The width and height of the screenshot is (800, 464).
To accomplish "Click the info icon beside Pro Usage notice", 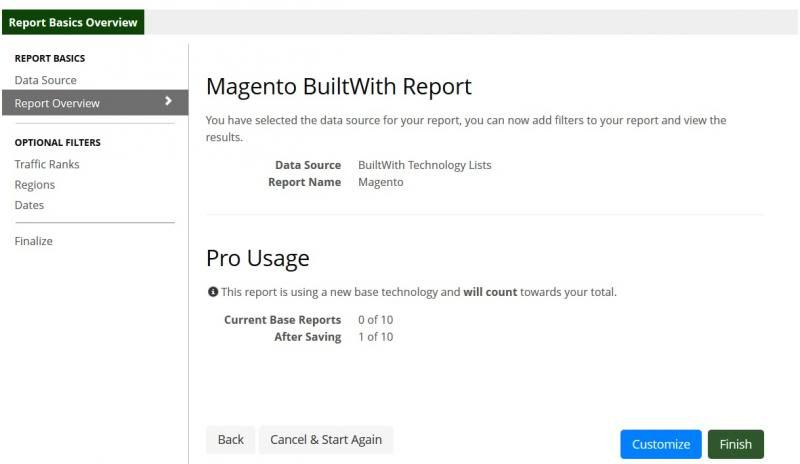I will coord(213,291).
